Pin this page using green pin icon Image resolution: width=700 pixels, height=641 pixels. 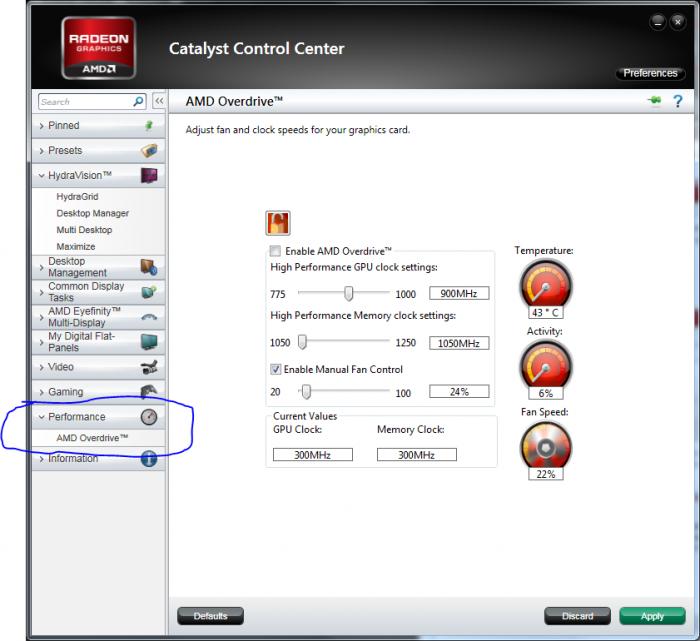[654, 100]
